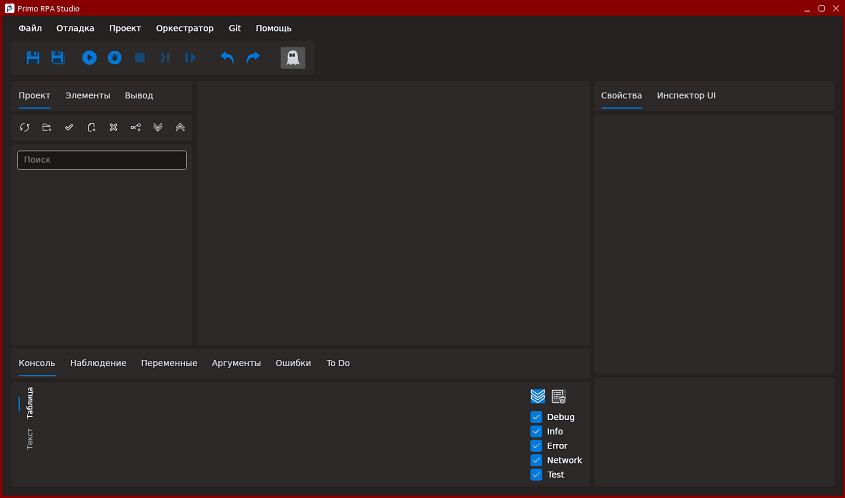This screenshot has height=498, width=845.
Task: Click the first save icon in toolbar
Action: click(33, 58)
